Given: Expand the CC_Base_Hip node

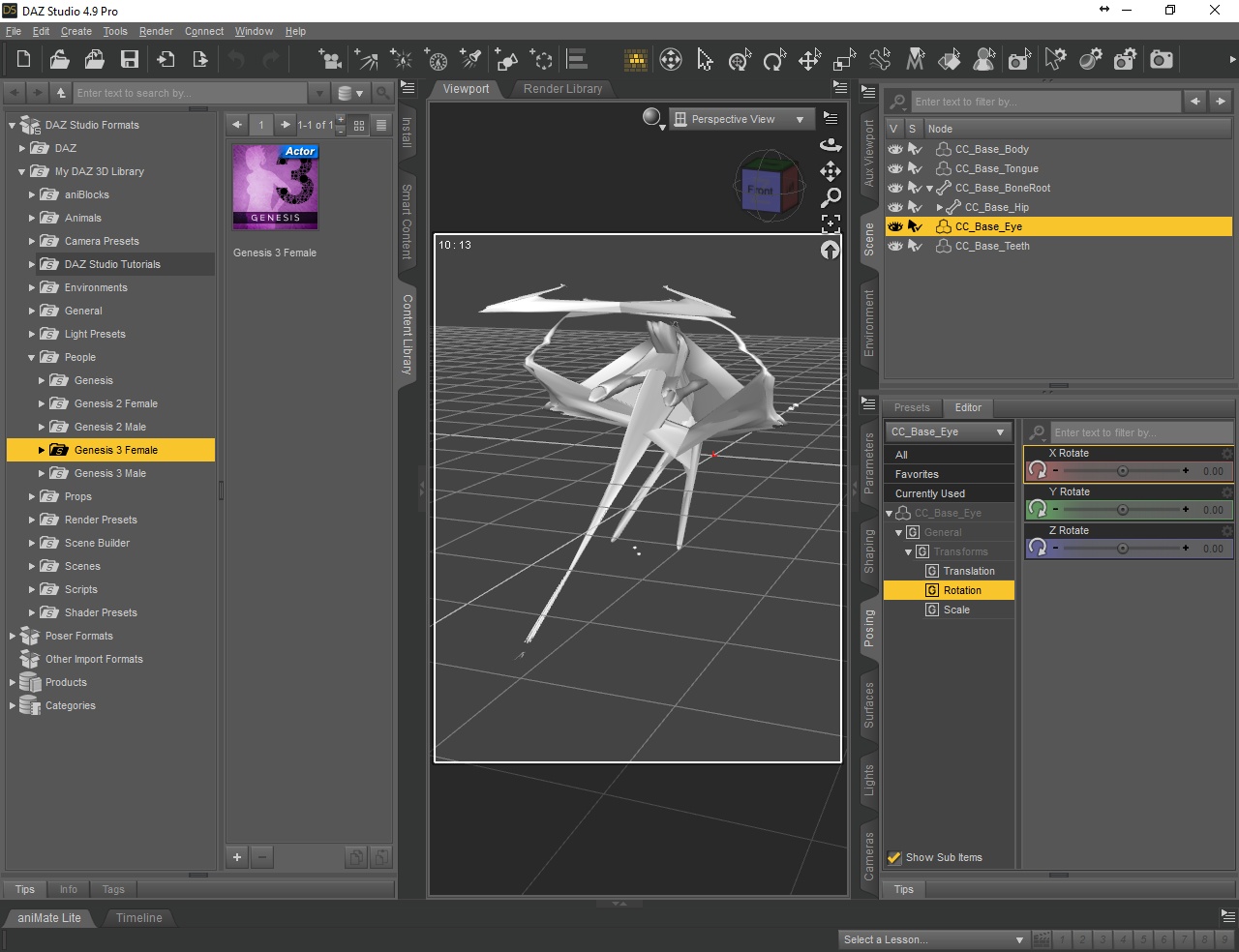Looking at the screenshot, I should coord(939,207).
